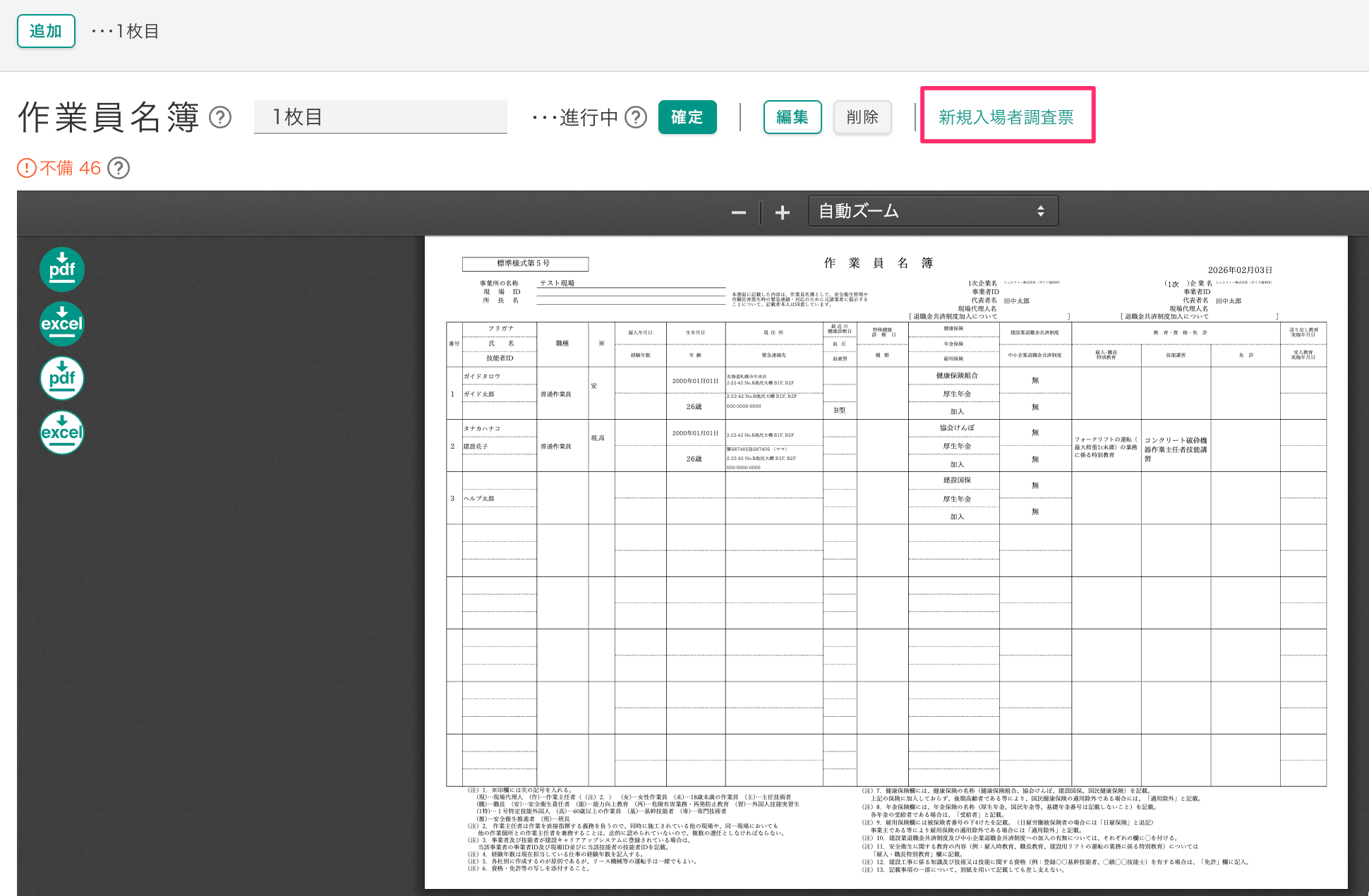
Task: Download the filled Excel via green excel icon
Action: click(62, 324)
